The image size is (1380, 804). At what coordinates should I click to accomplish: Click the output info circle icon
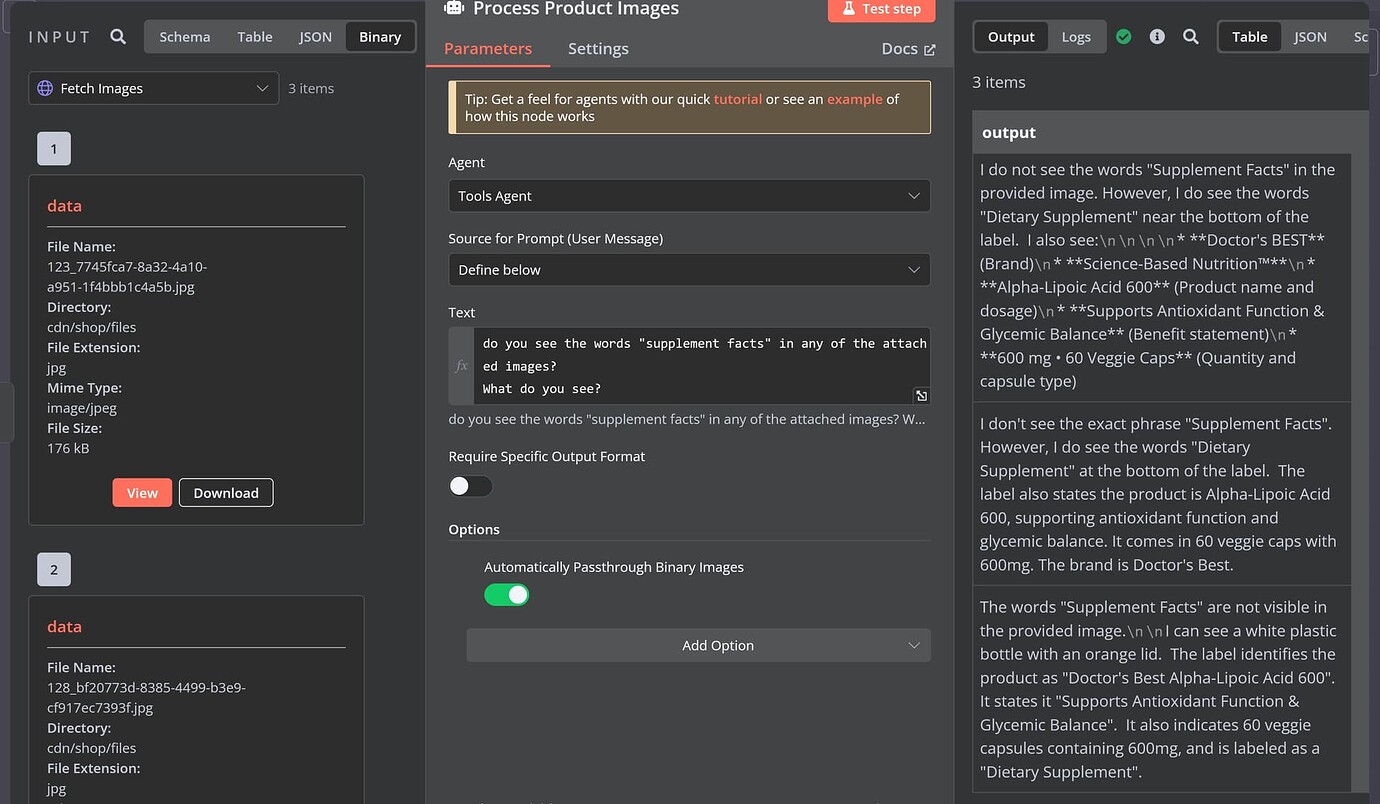point(1157,37)
